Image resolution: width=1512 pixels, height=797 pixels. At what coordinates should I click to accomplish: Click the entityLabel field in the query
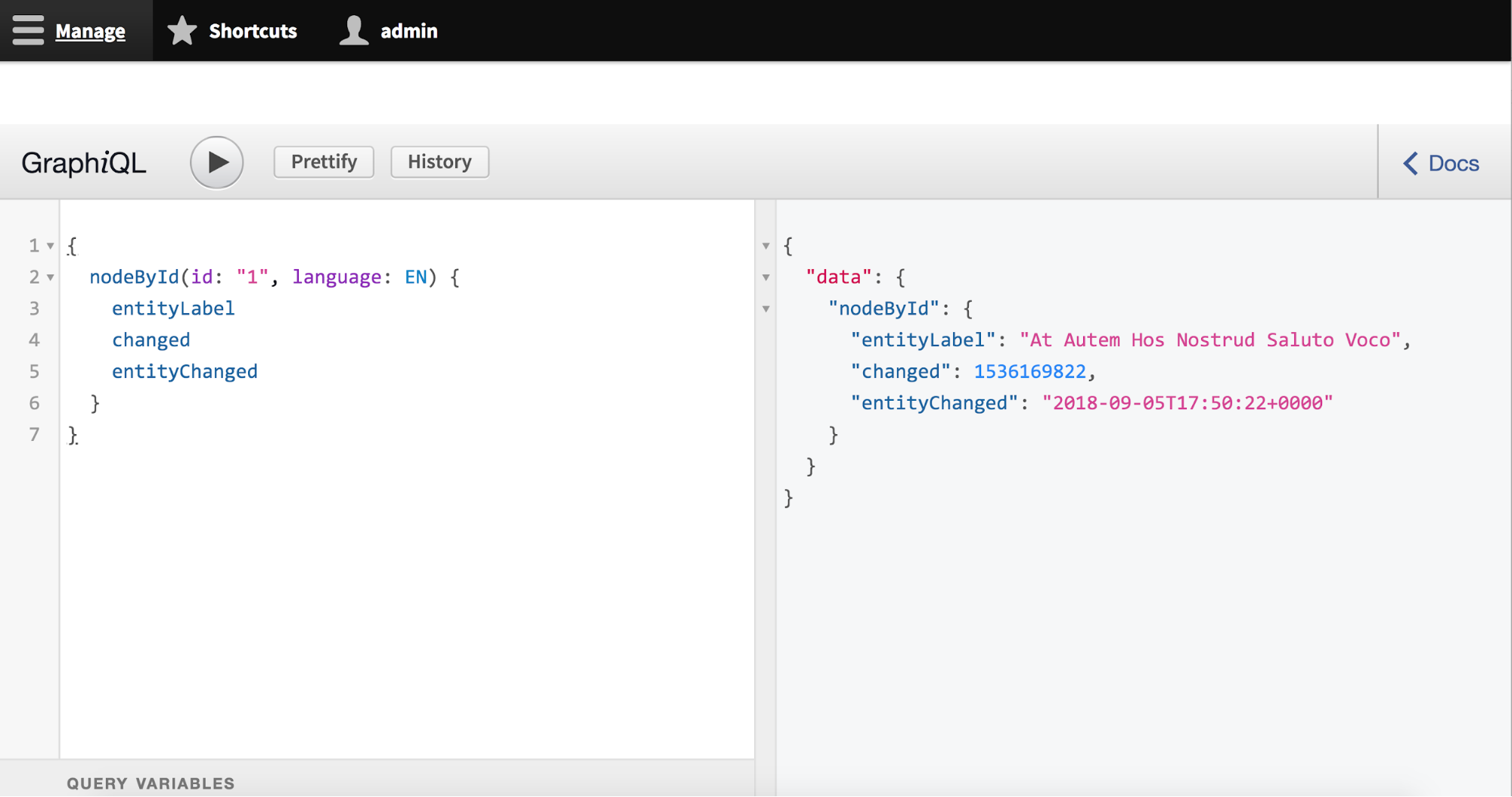pos(173,309)
